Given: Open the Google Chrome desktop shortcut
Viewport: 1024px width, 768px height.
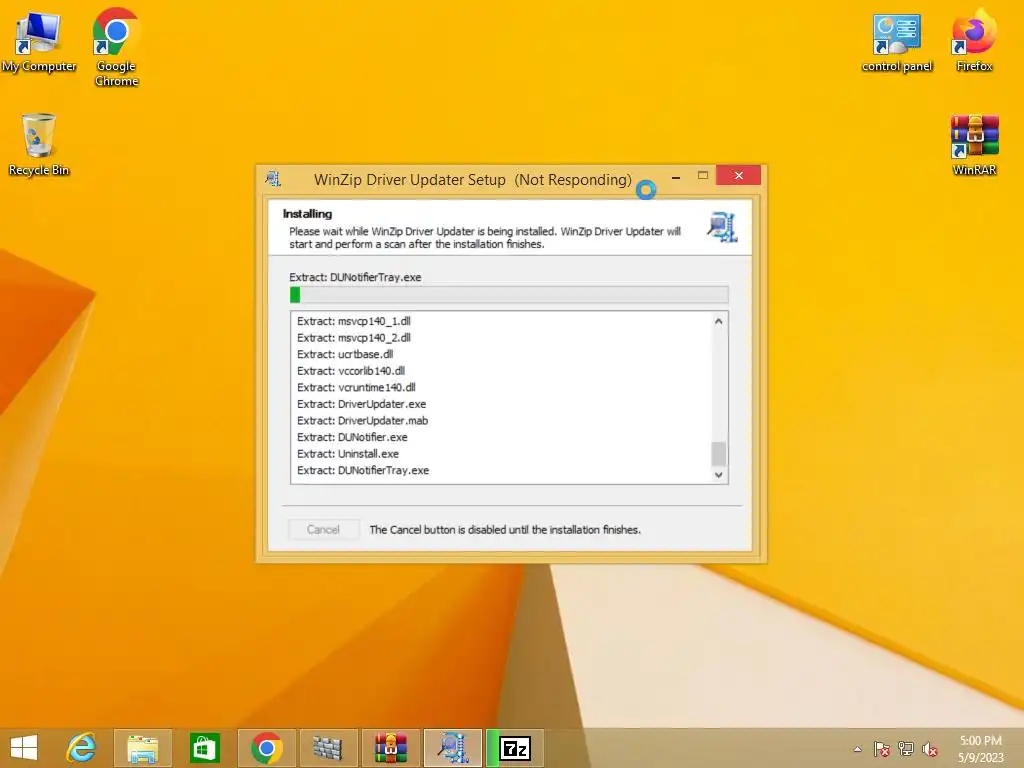Looking at the screenshot, I should (x=116, y=47).
